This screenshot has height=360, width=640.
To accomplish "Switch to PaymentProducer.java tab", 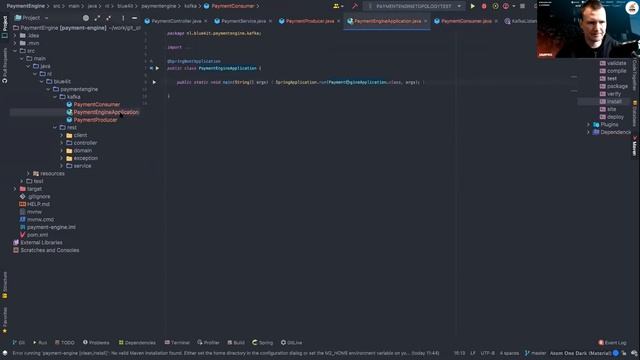I will tap(309, 21).
